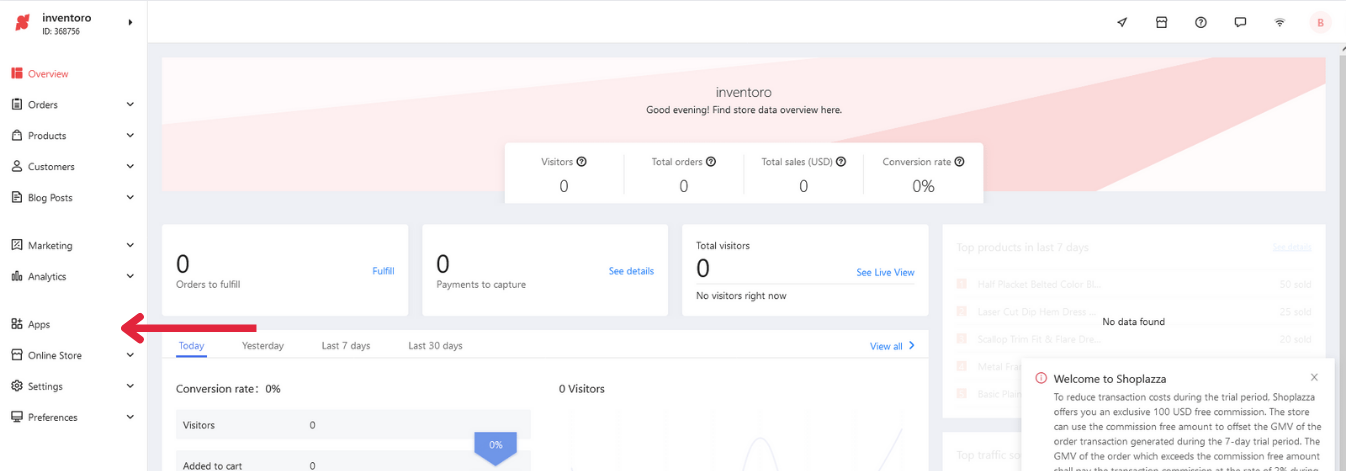Click the wifi signal icon in the header
Viewport: 1346px width, 471px height.
[x=1279, y=22]
